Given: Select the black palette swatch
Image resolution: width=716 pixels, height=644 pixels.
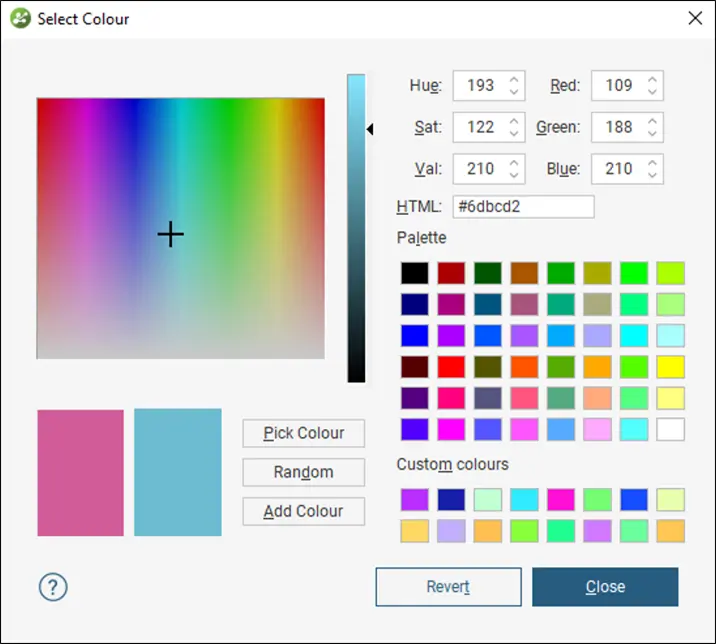Looking at the screenshot, I should tap(415, 273).
